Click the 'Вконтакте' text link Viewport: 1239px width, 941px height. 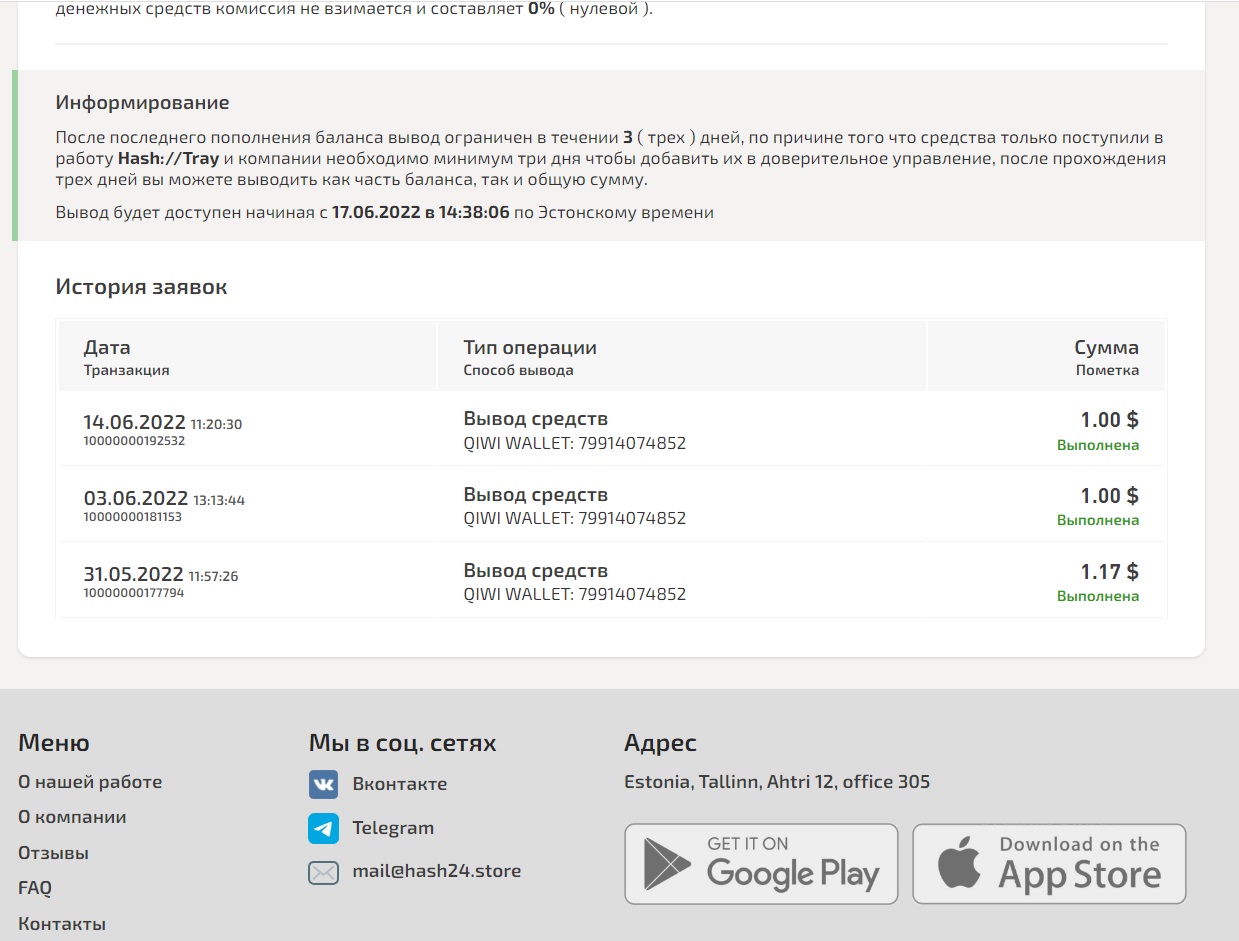[x=399, y=784]
